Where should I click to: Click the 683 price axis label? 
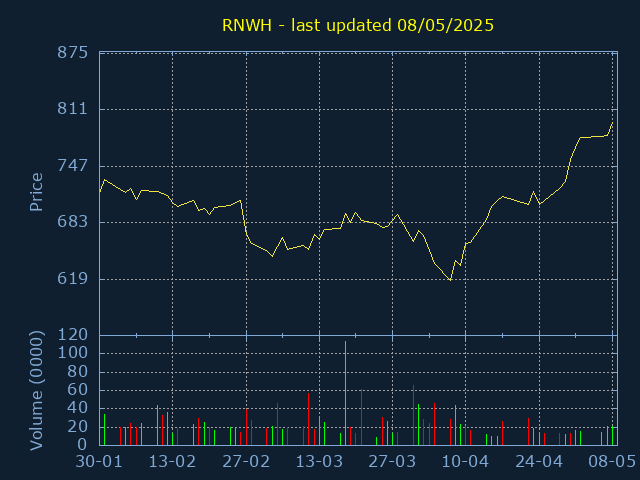click(73, 222)
